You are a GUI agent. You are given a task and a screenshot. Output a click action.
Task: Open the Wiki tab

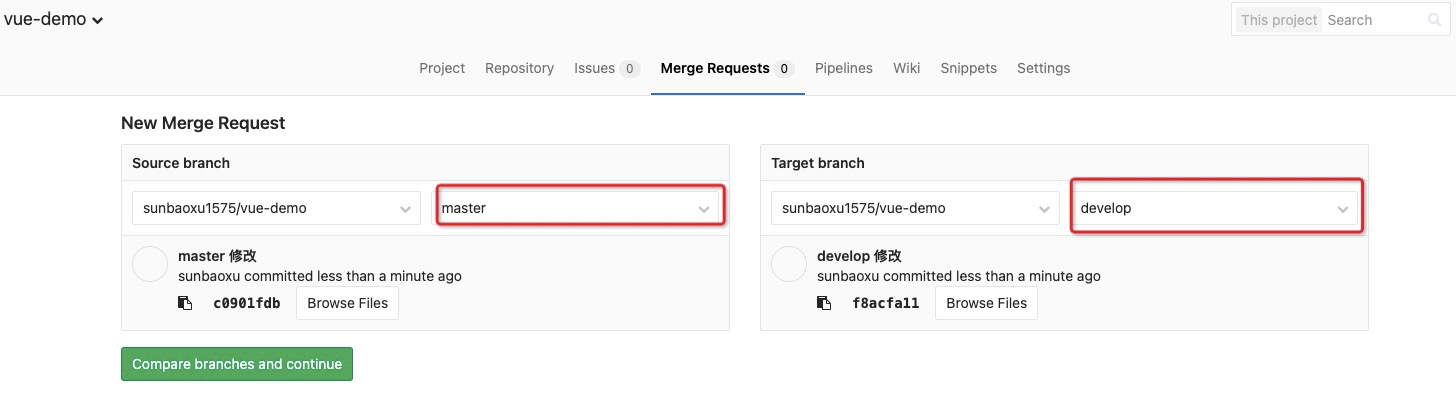[x=907, y=68]
